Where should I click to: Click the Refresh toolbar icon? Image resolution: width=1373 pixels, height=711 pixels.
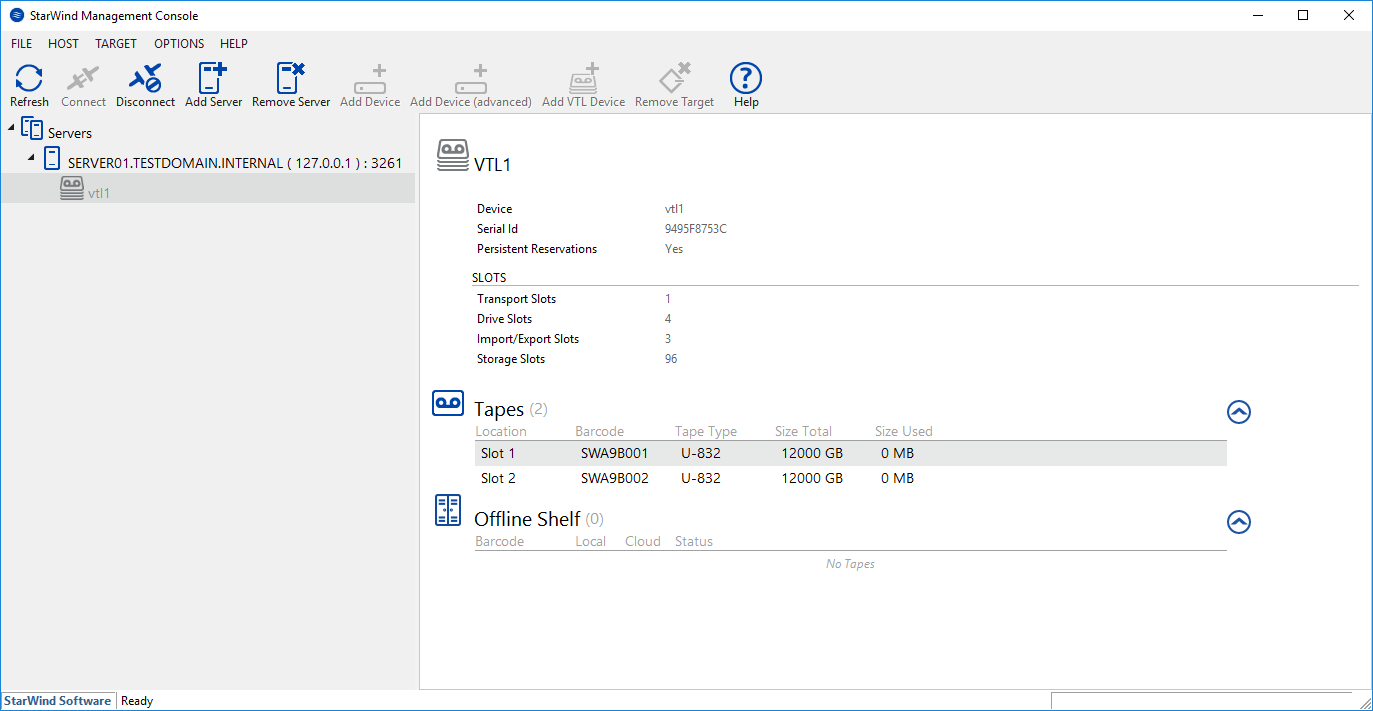click(29, 78)
